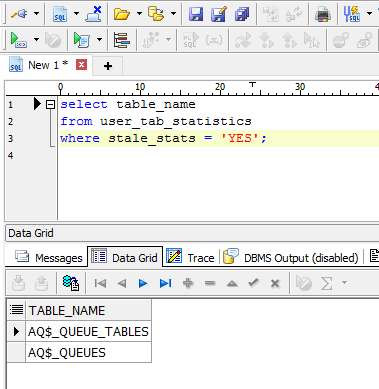The image size is (379, 389).
Task: Select the AQ$_QUEUES row cell
Action: click(88, 353)
